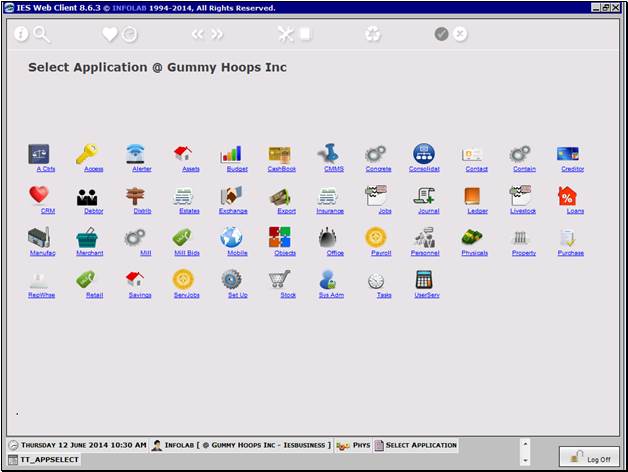The image size is (628, 472).
Task: Click the Export link
Action: pos(286,211)
